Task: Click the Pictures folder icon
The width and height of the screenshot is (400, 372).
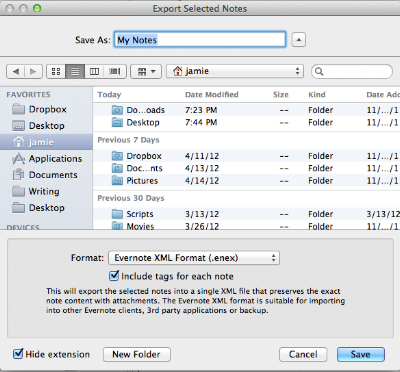Action: coord(117,180)
